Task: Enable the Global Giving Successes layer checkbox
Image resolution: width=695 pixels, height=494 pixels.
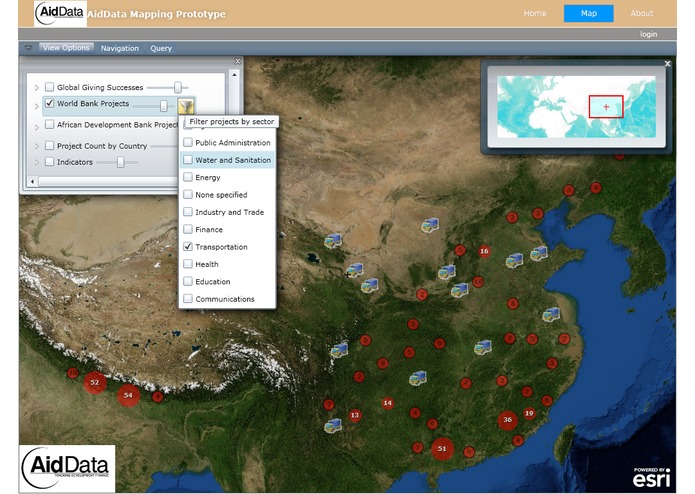Action: click(50, 87)
